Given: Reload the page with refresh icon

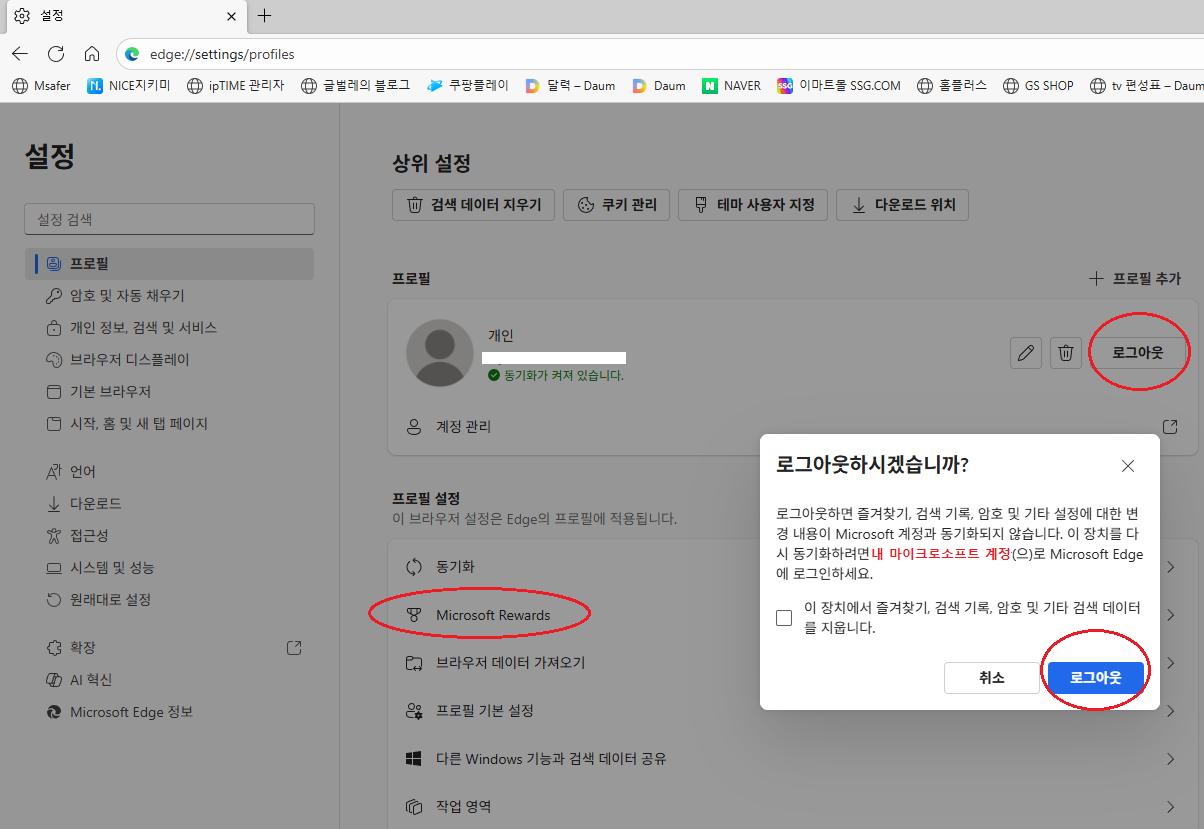Looking at the screenshot, I should [56, 54].
